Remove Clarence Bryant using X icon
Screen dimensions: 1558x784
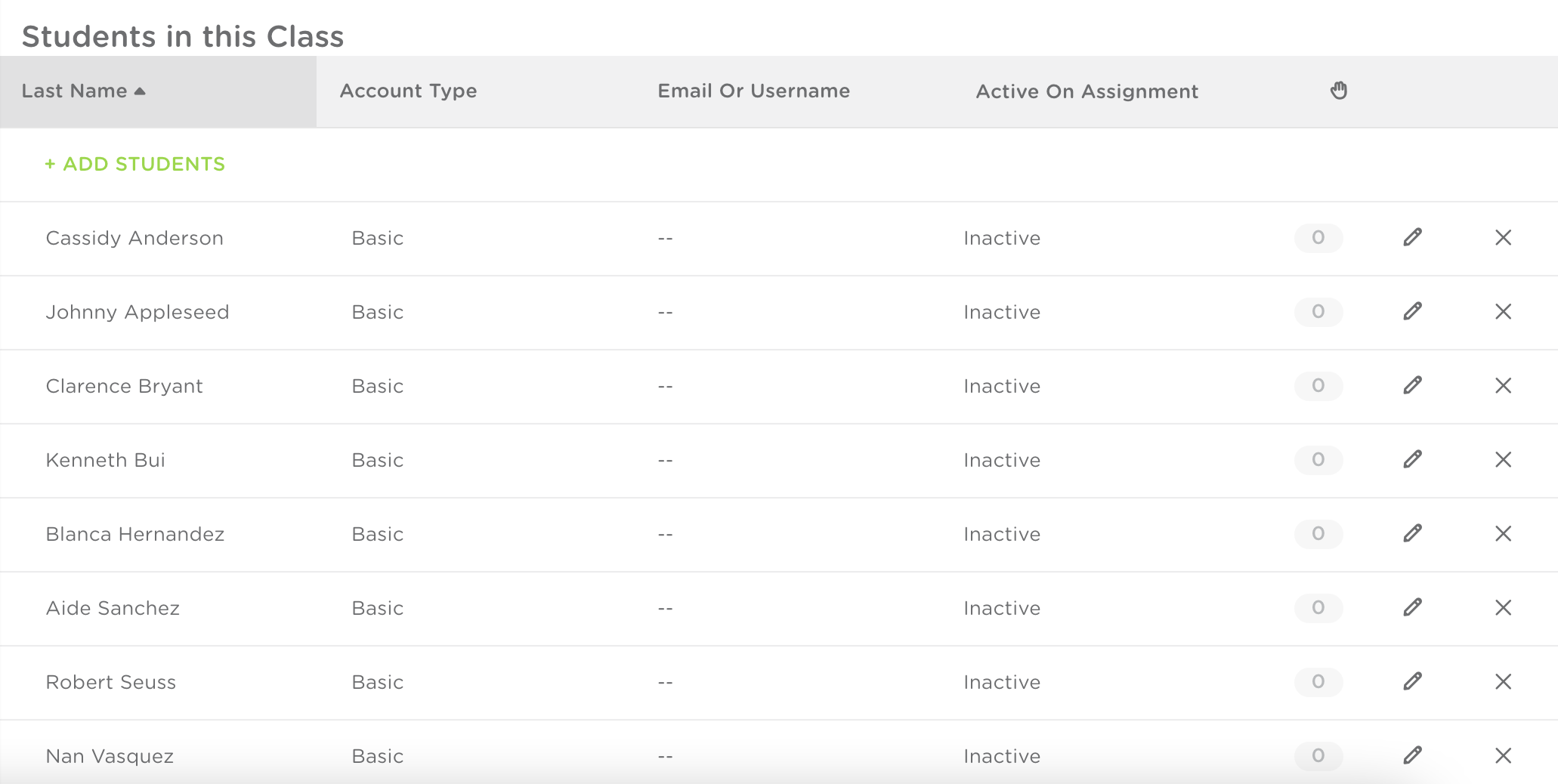point(1503,386)
